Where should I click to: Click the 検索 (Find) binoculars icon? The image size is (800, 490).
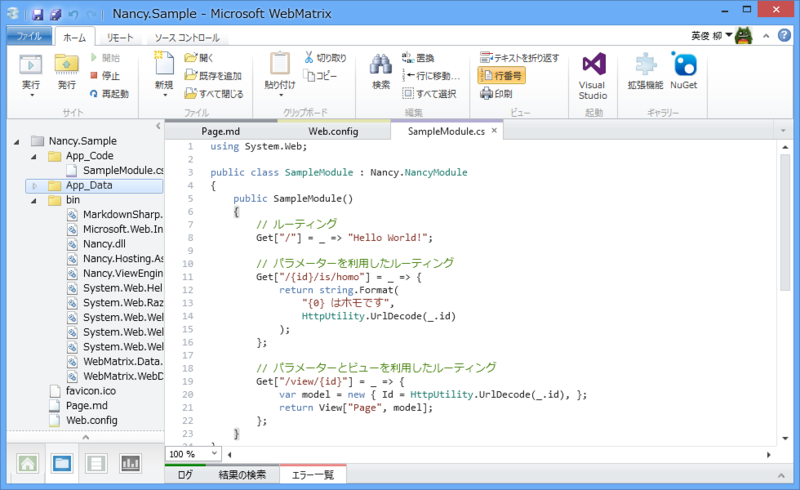(381, 65)
